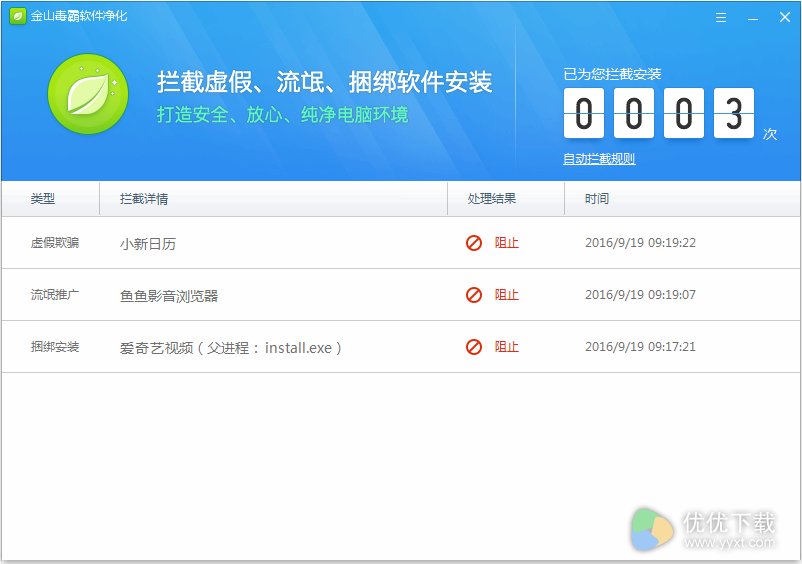The height and width of the screenshot is (564, 802).
Task: Click 阻止 result for 小新日历
Action: point(506,243)
